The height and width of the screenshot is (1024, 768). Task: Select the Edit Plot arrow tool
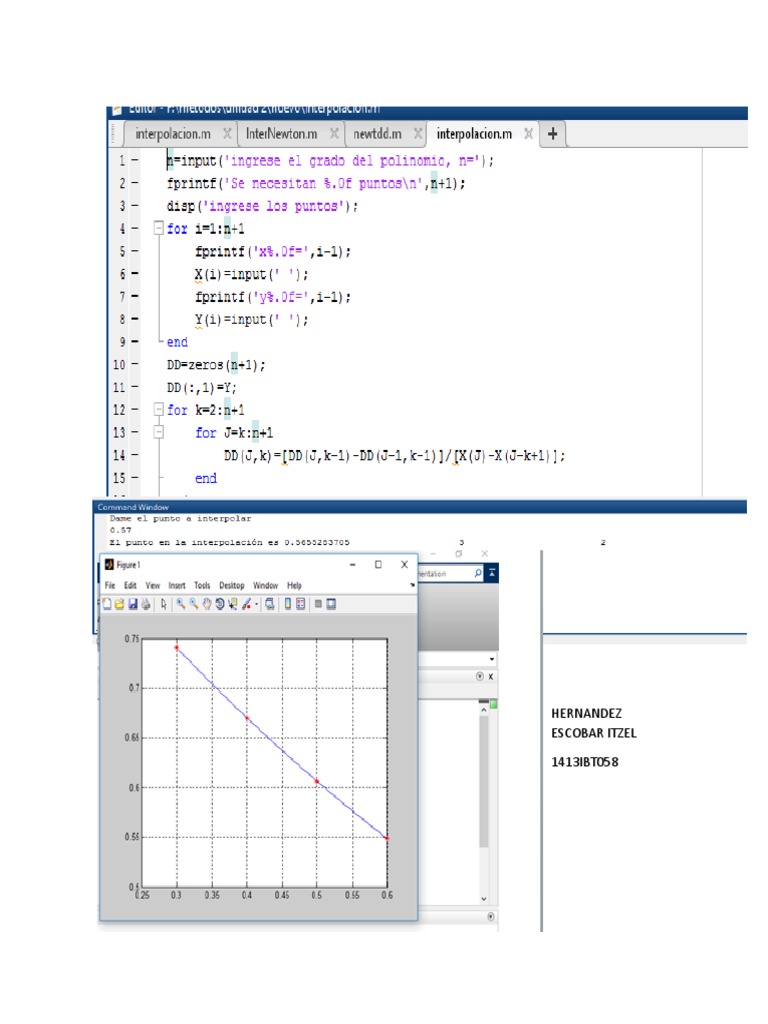[164, 604]
